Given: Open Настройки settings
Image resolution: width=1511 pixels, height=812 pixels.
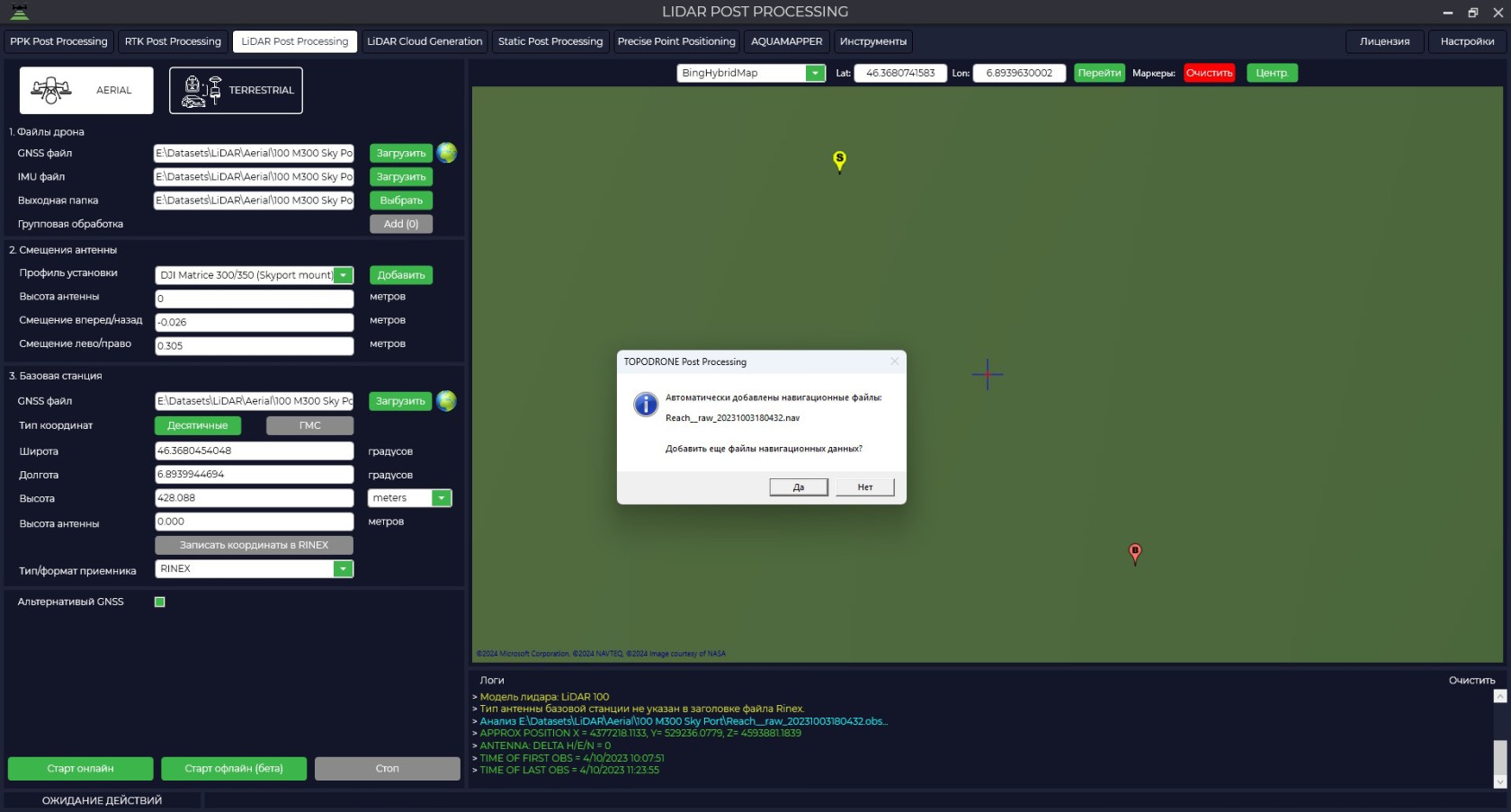Looking at the screenshot, I should [1467, 41].
